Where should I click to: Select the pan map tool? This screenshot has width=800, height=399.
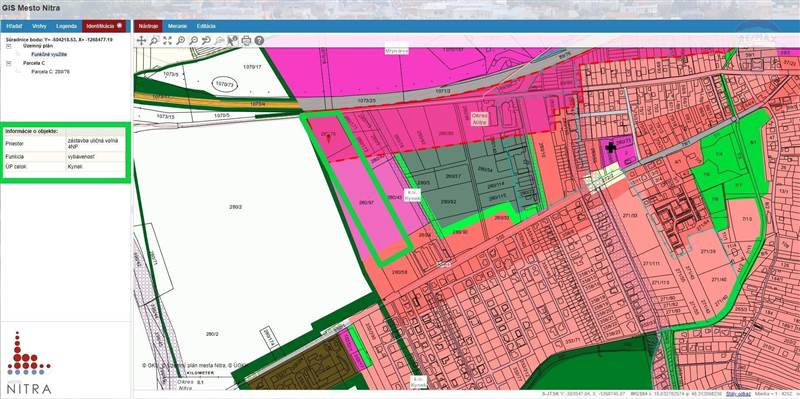click(x=141, y=40)
